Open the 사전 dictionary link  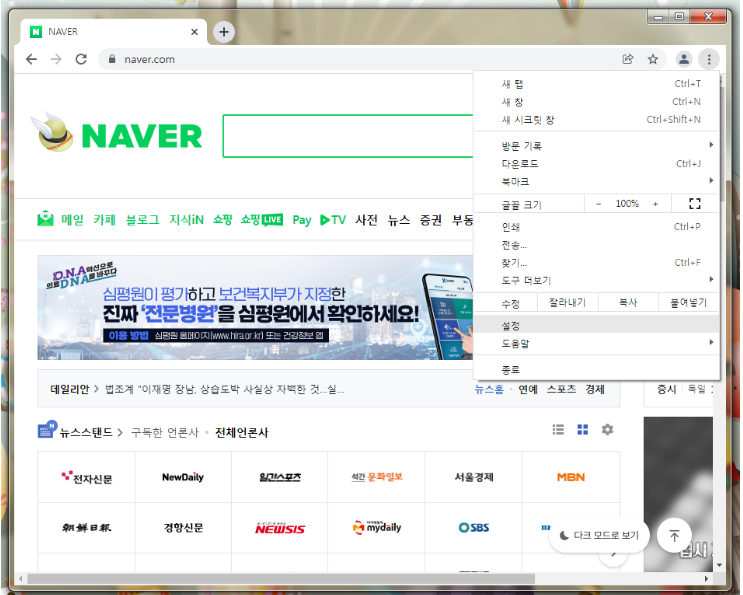click(366, 220)
